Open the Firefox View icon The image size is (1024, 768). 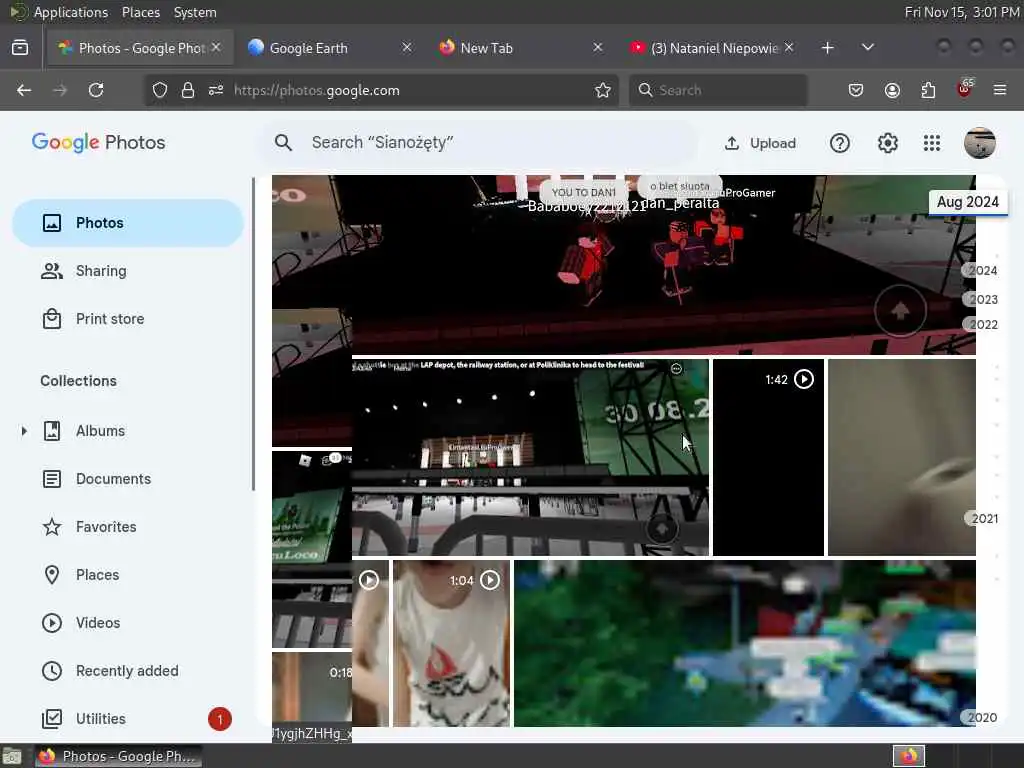pos(20,48)
